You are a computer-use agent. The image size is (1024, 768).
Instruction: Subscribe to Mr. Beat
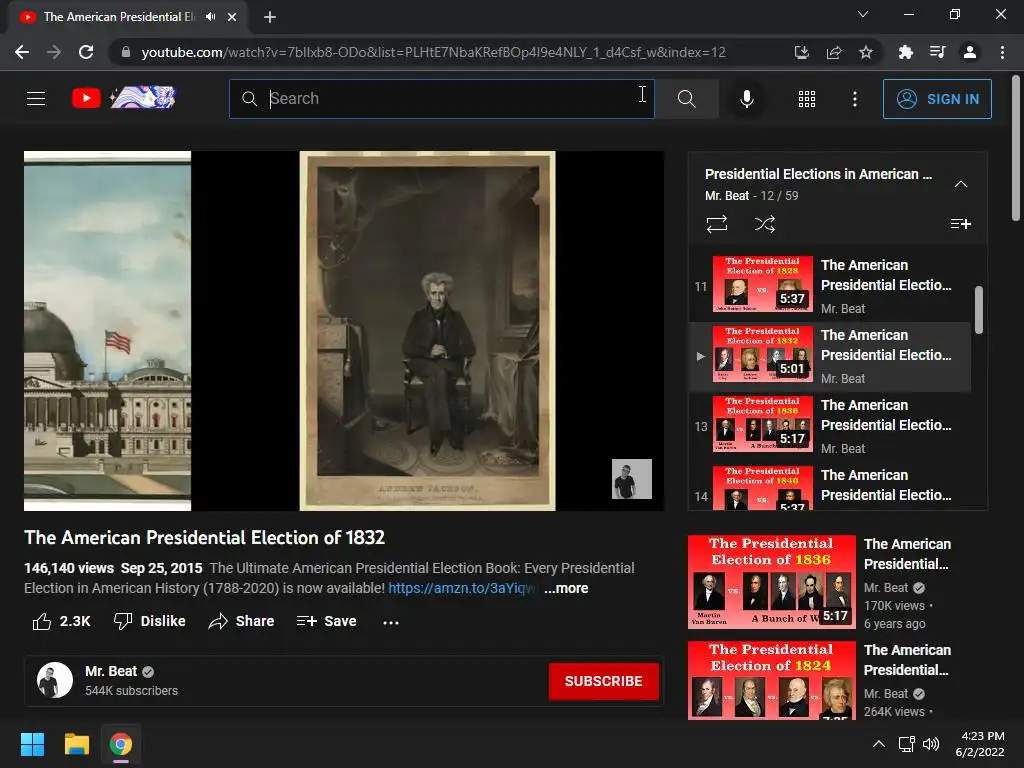pyautogui.click(x=603, y=681)
